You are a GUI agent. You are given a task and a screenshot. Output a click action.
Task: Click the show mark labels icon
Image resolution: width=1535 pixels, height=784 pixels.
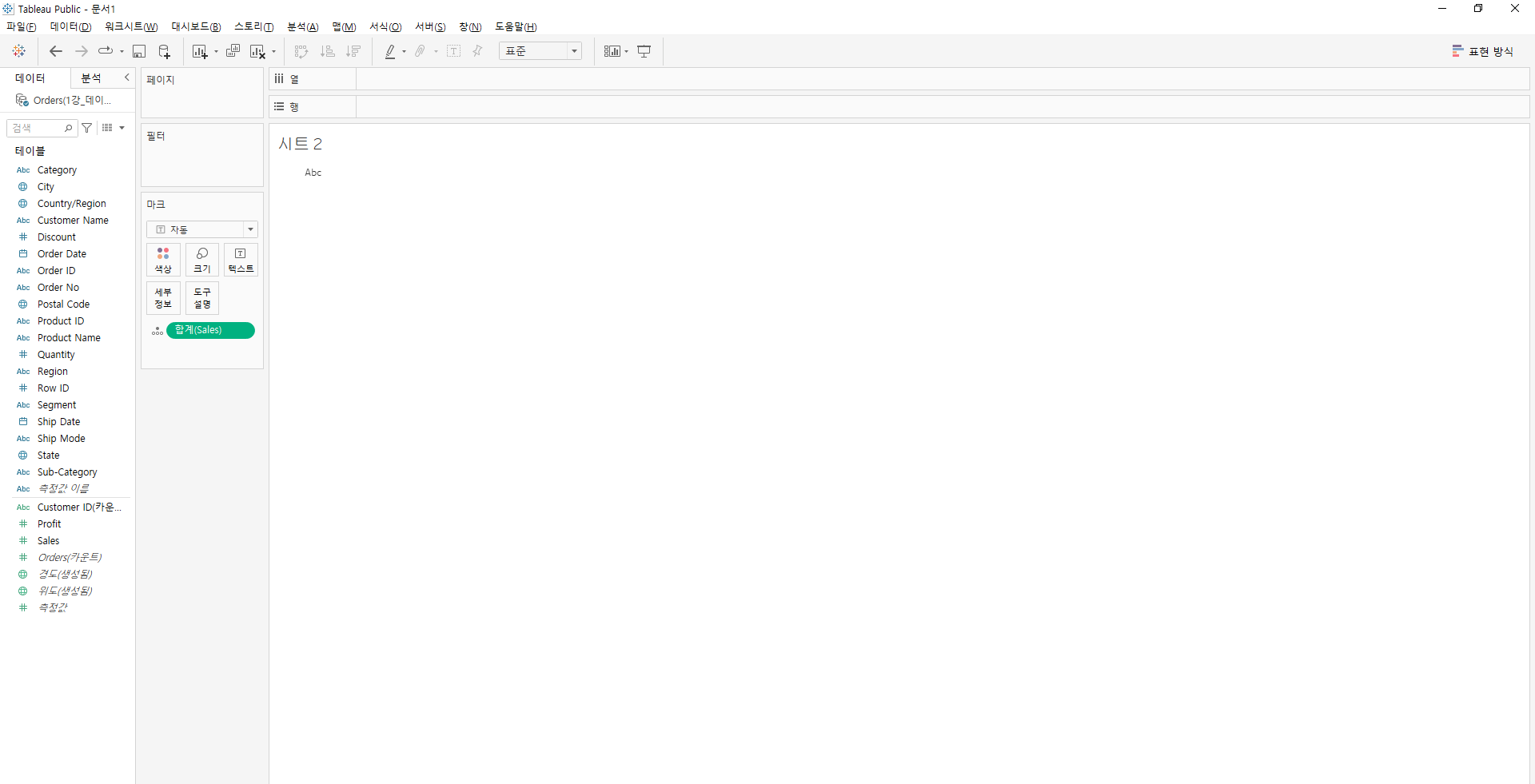[x=453, y=51]
